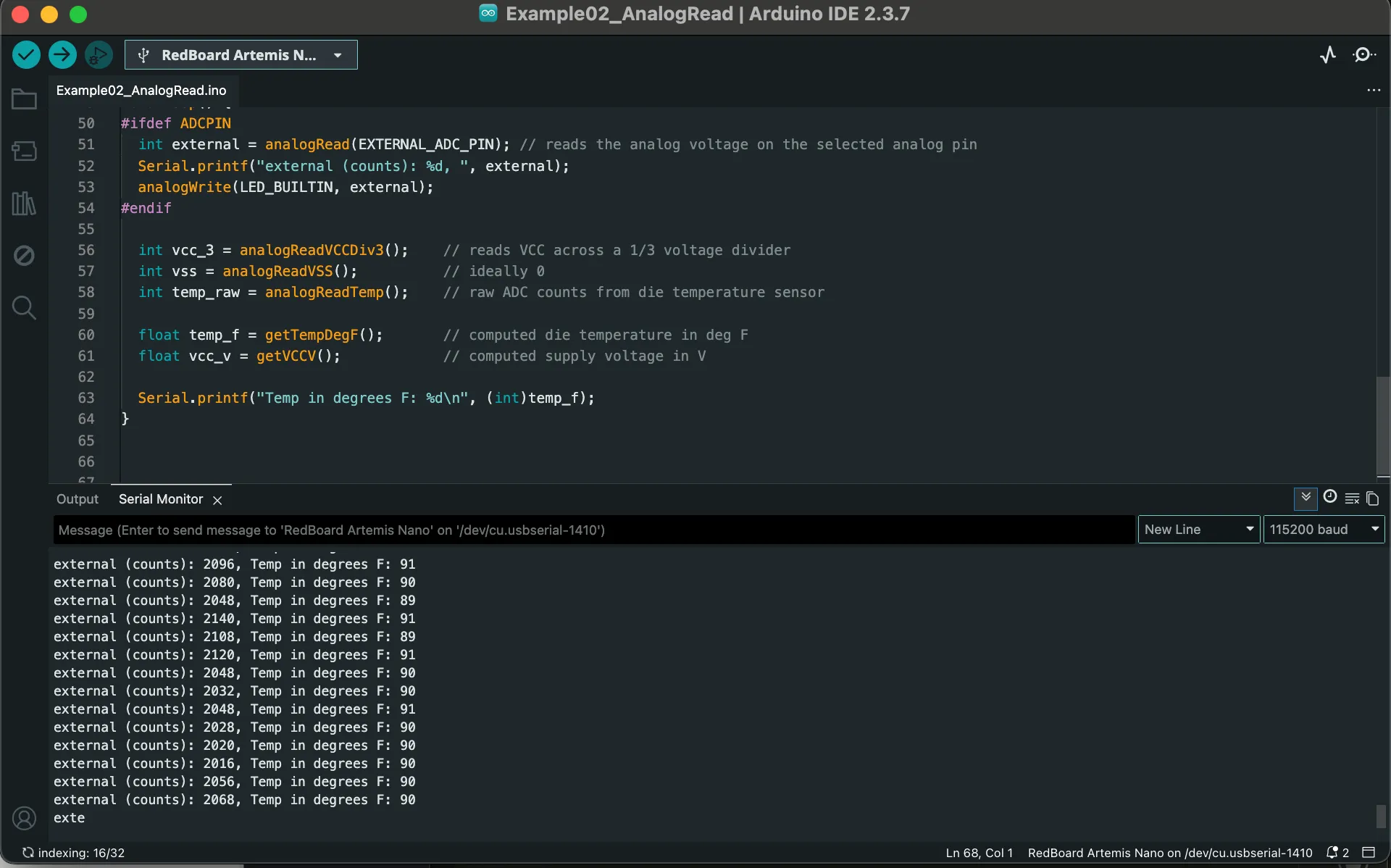Open the 115200 baud rate dropdown
Screen dimensions: 1391x868
pyautogui.click(x=1323, y=530)
